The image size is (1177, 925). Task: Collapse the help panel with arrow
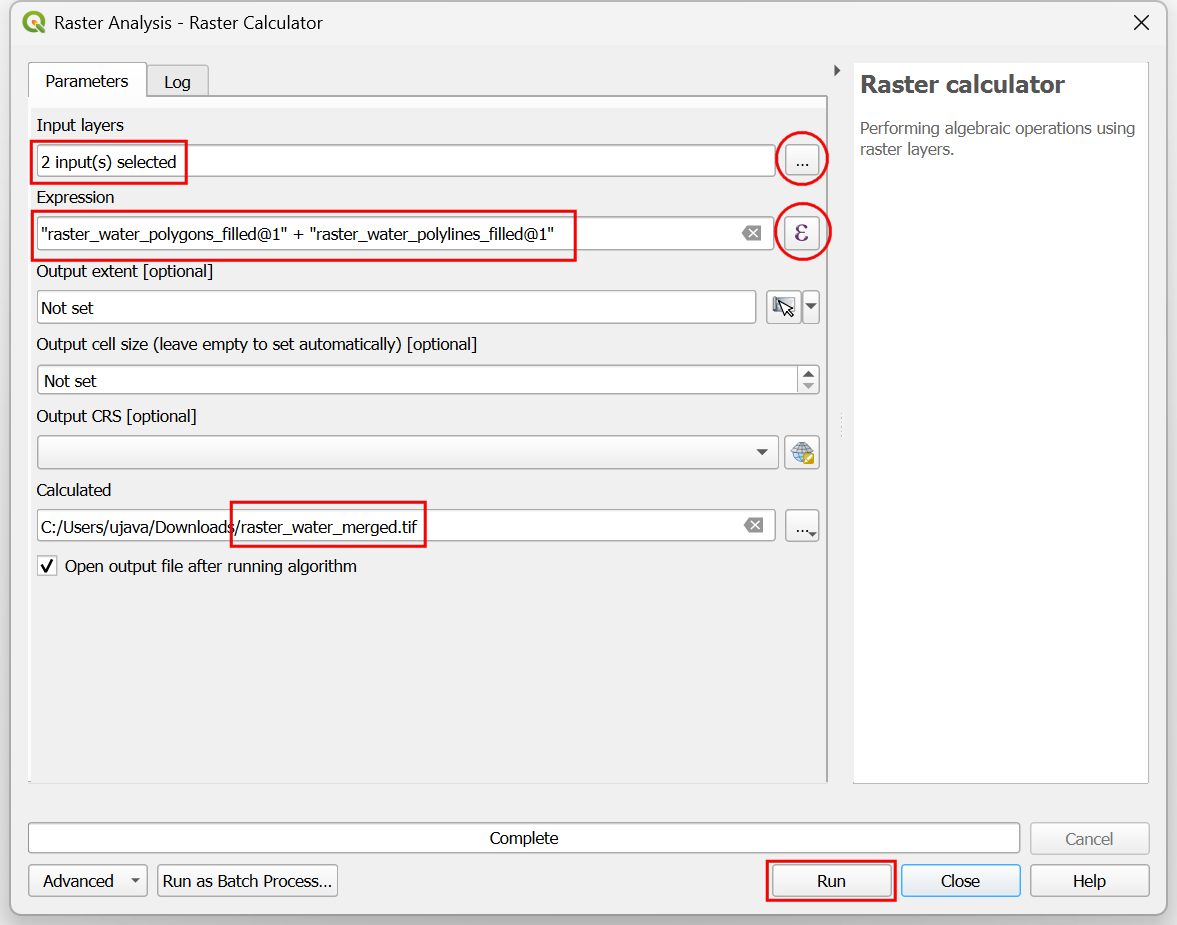pos(837,70)
